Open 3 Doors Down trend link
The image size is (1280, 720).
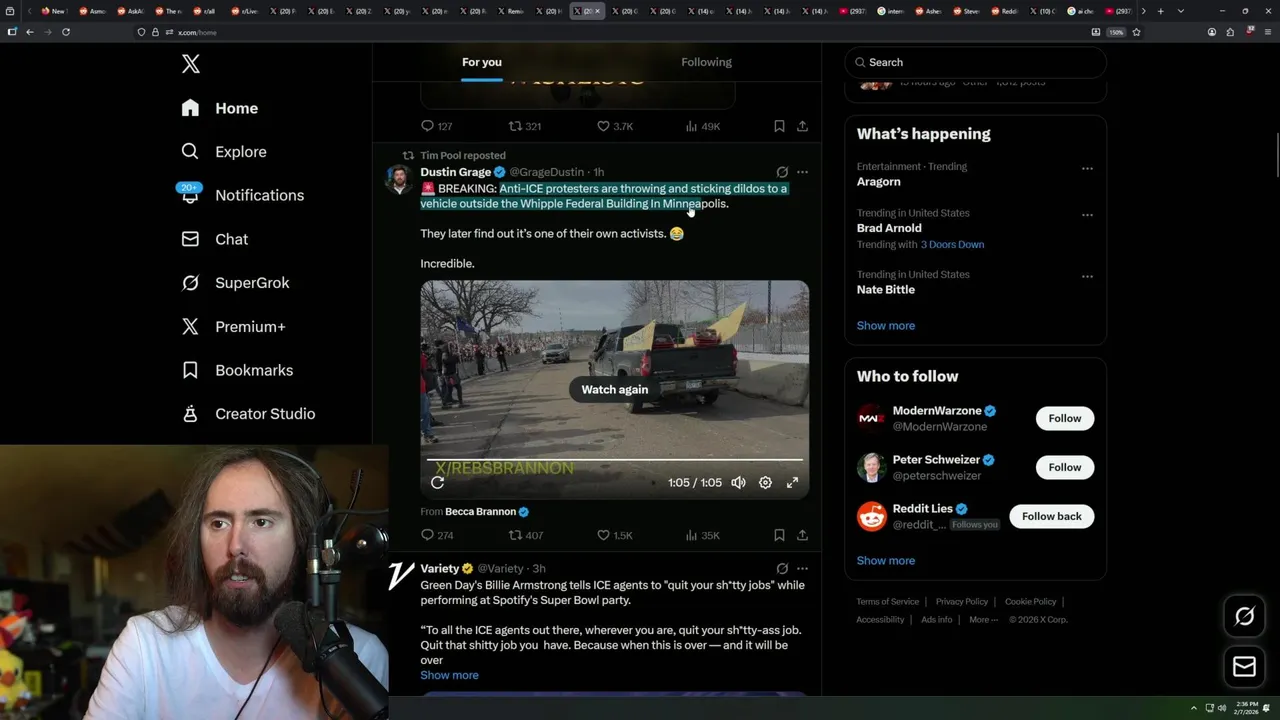pyautogui.click(x=952, y=244)
